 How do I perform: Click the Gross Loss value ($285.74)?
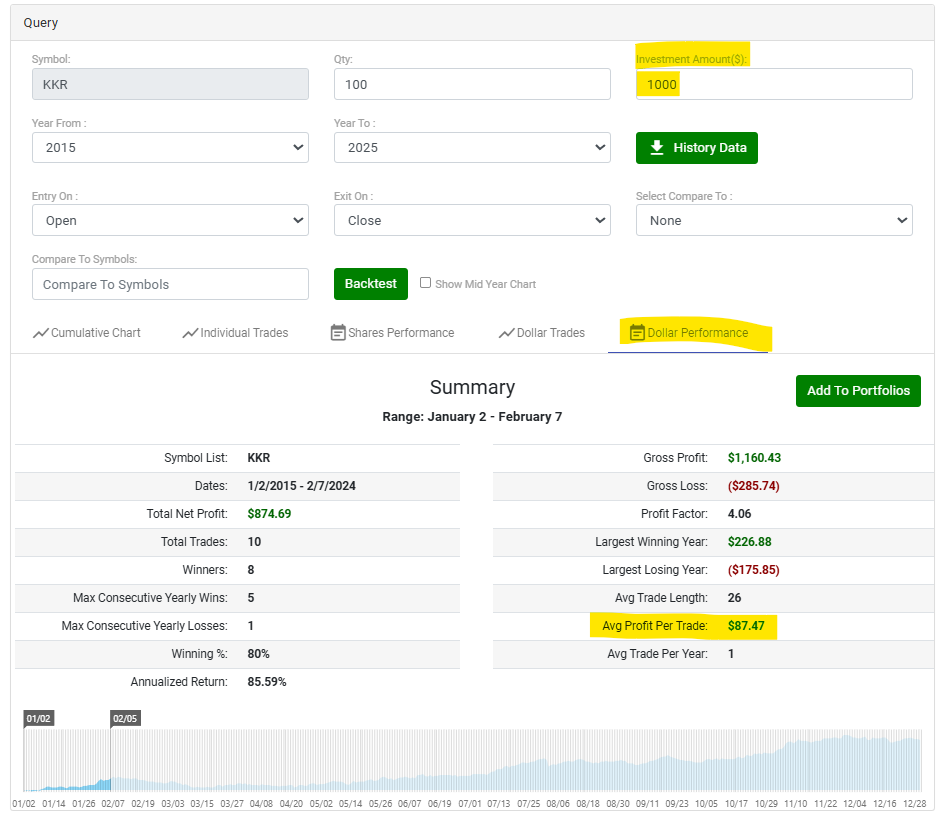pyautogui.click(x=754, y=486)
